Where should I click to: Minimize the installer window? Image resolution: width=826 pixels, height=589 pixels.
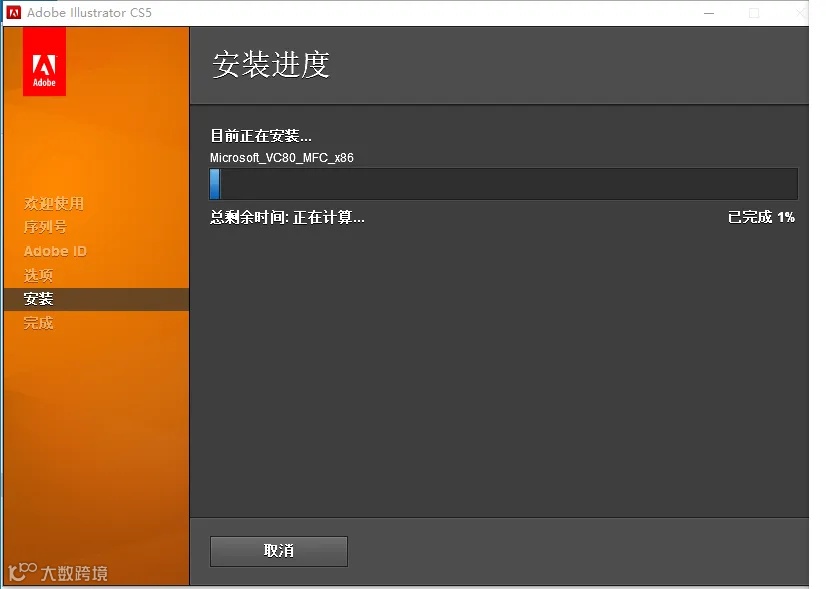[x=709, y=13]
